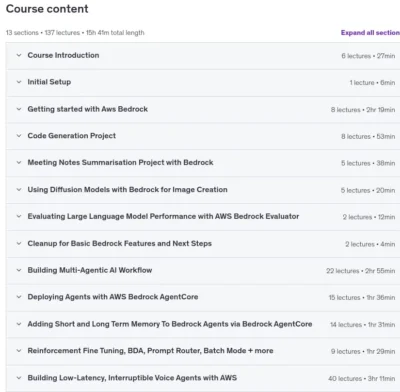Image resolution: width=400 pixels, height=392 pixels.
Task: Expand Code Generation Project chevron
Action: point(19,136)
